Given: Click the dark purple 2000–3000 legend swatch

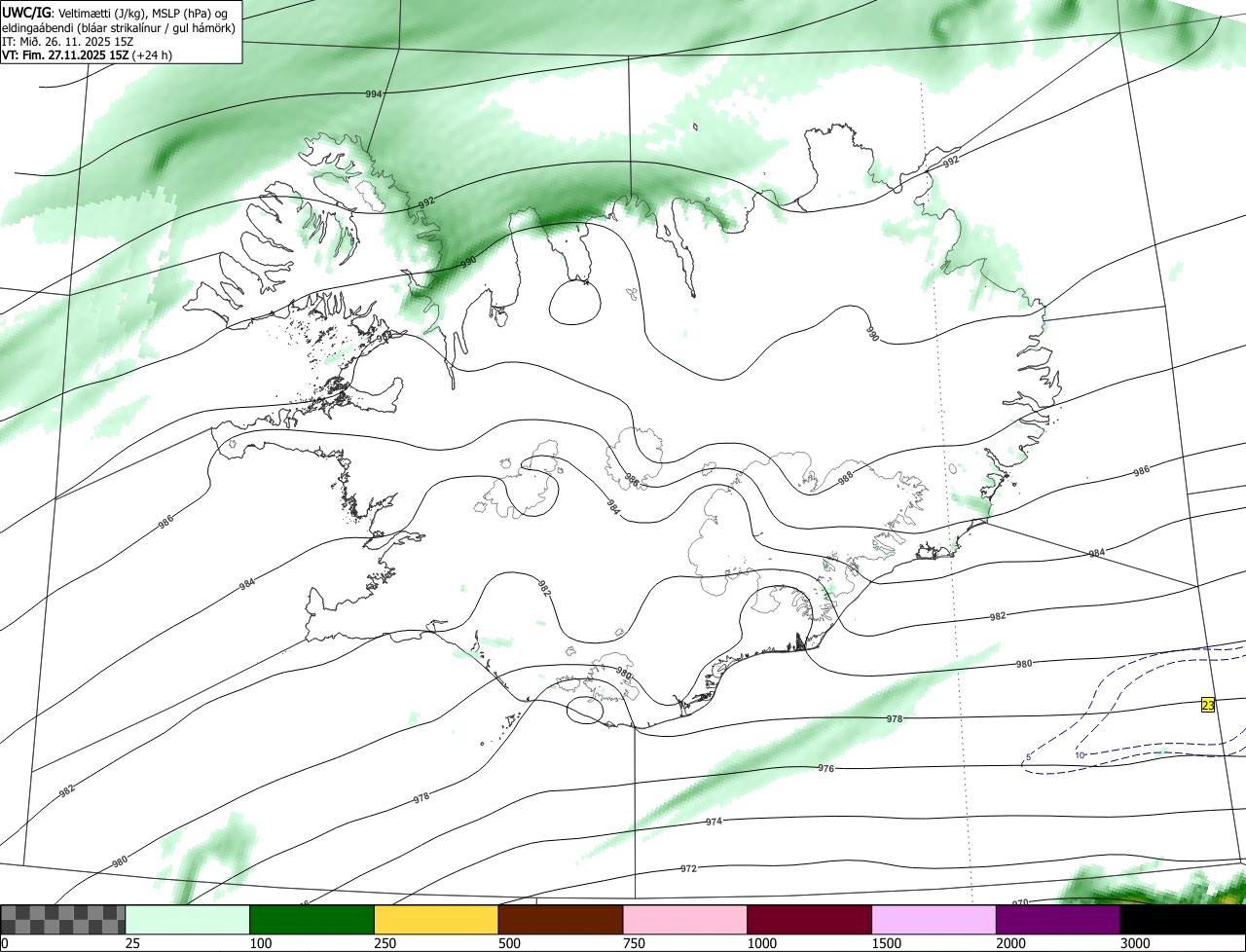Looking at the screenshot, I should tap(1058, 920).
